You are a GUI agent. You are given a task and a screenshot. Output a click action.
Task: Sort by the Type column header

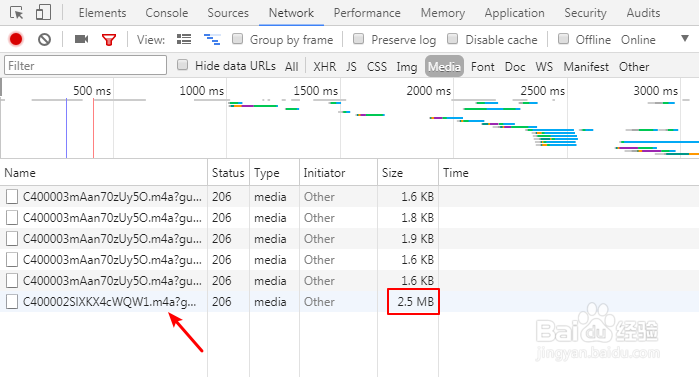(x=275, y=172)
